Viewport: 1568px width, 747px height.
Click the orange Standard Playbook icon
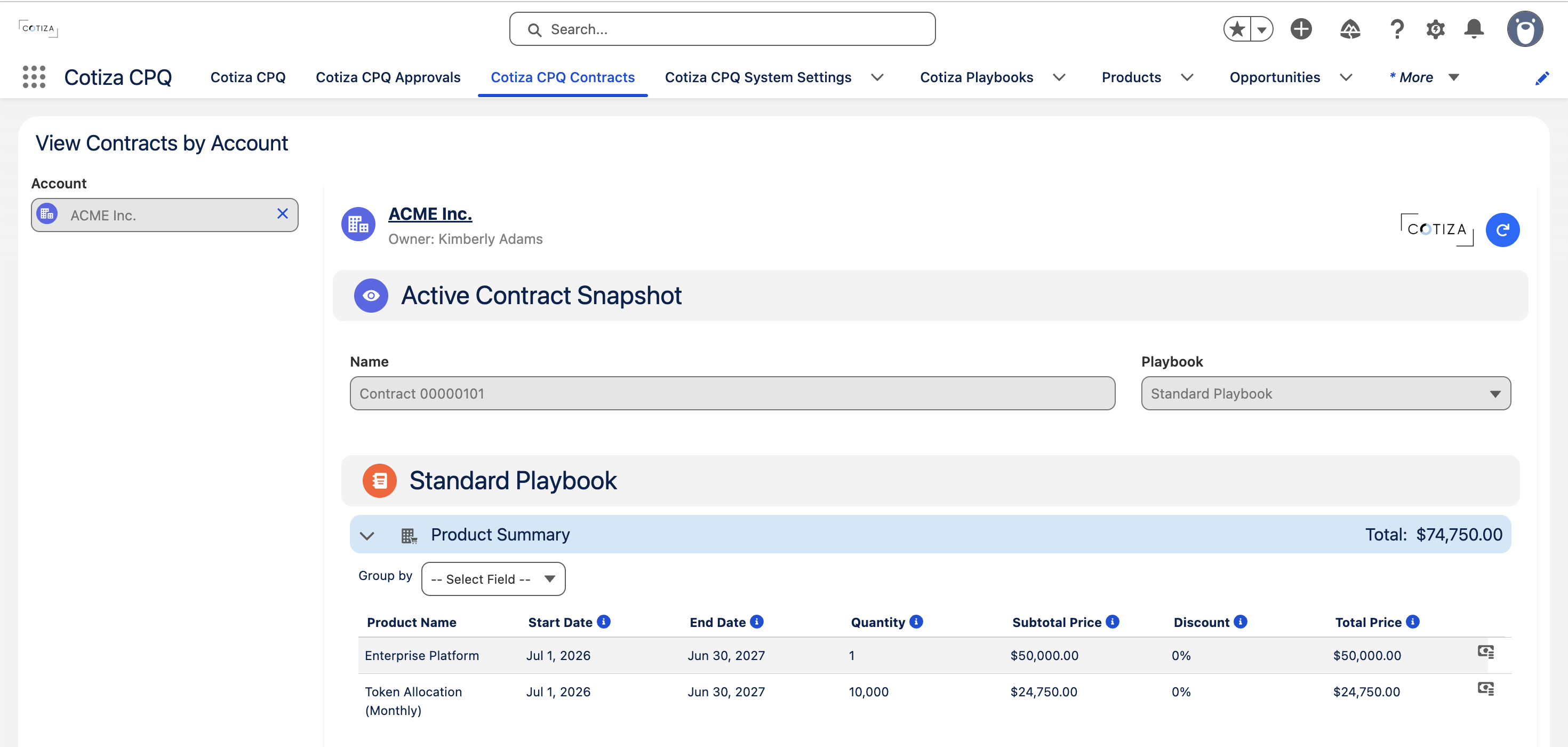pyautogui.click(x=379, y=480)
